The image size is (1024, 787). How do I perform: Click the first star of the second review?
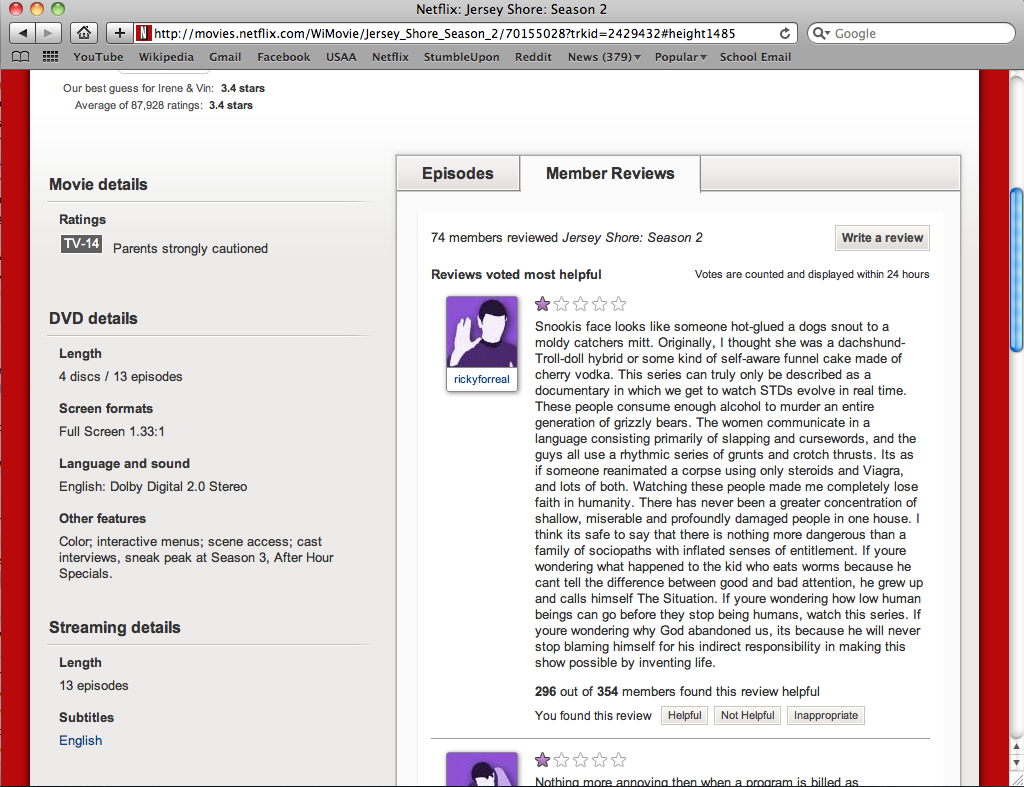(x=542, y=760)
